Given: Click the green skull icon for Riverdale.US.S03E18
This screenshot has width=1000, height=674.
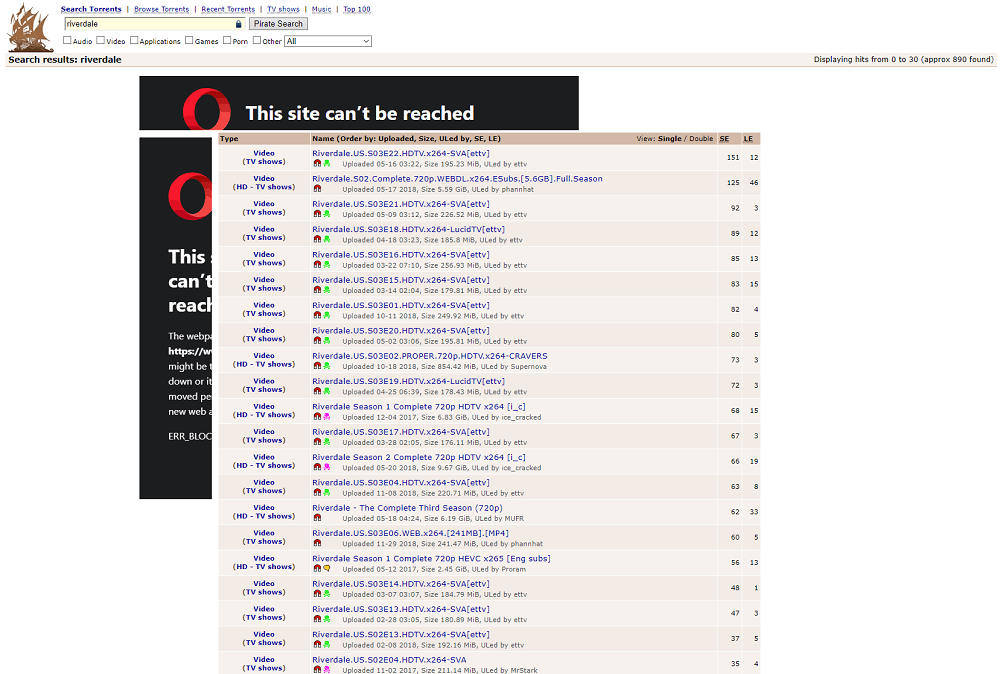Looking at the screenshot, I should pyautogui.click(x=327, y=240).
